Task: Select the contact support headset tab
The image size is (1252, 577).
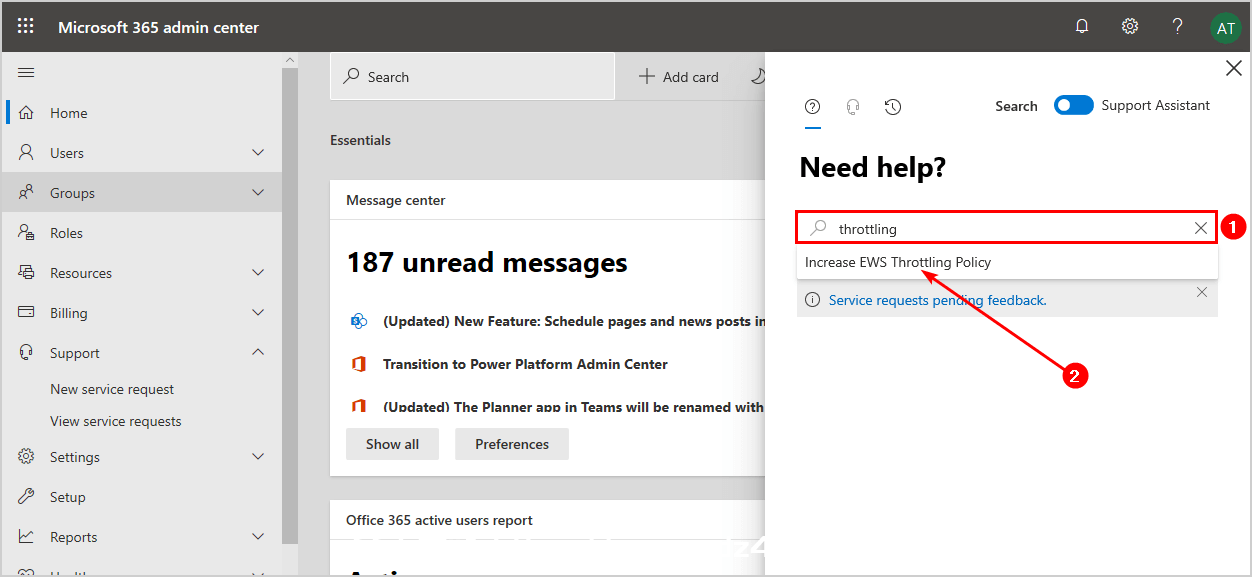Action: click(853, 106)
